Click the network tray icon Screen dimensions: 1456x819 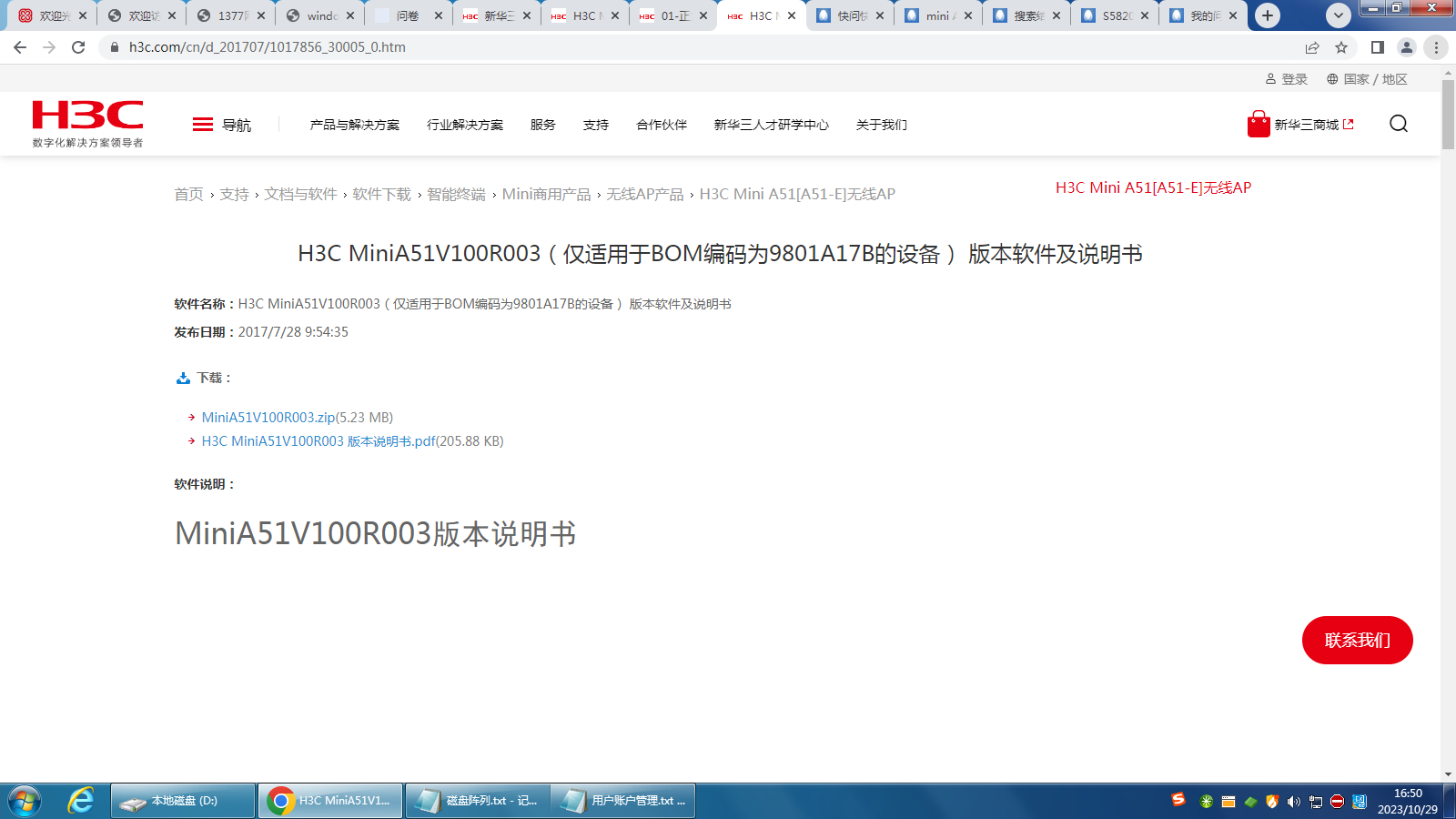click(x=1315, y=802)
